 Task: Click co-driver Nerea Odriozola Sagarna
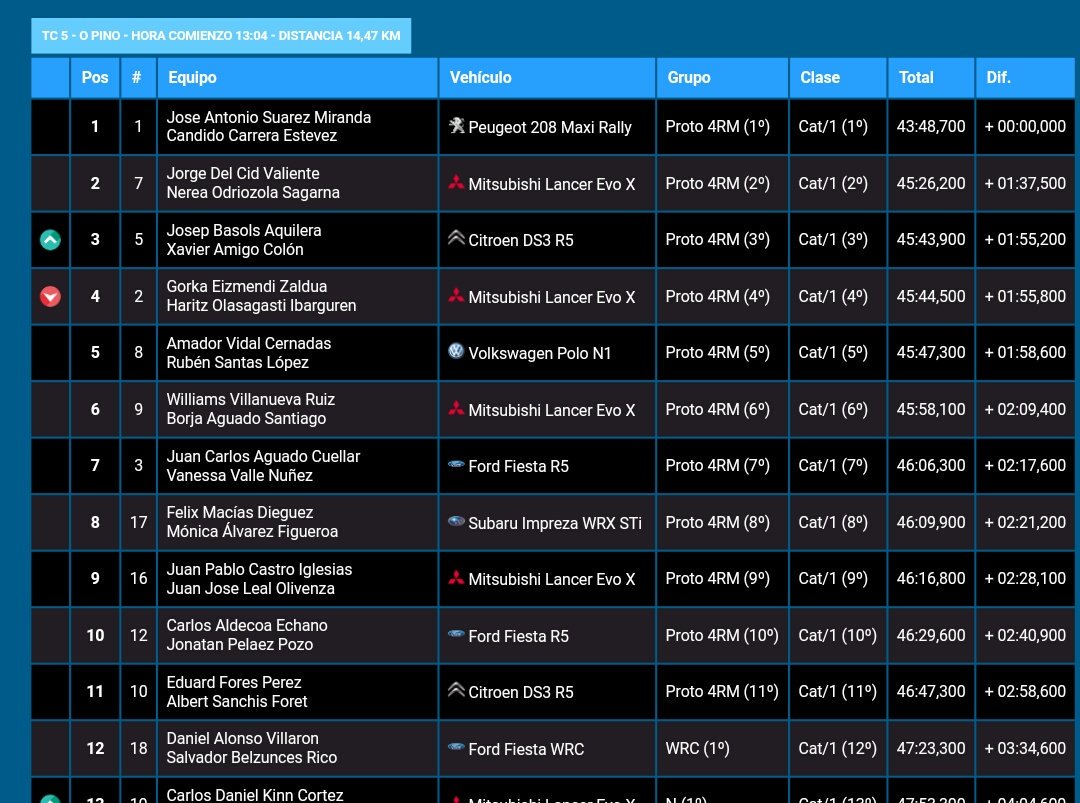point(253,193)
